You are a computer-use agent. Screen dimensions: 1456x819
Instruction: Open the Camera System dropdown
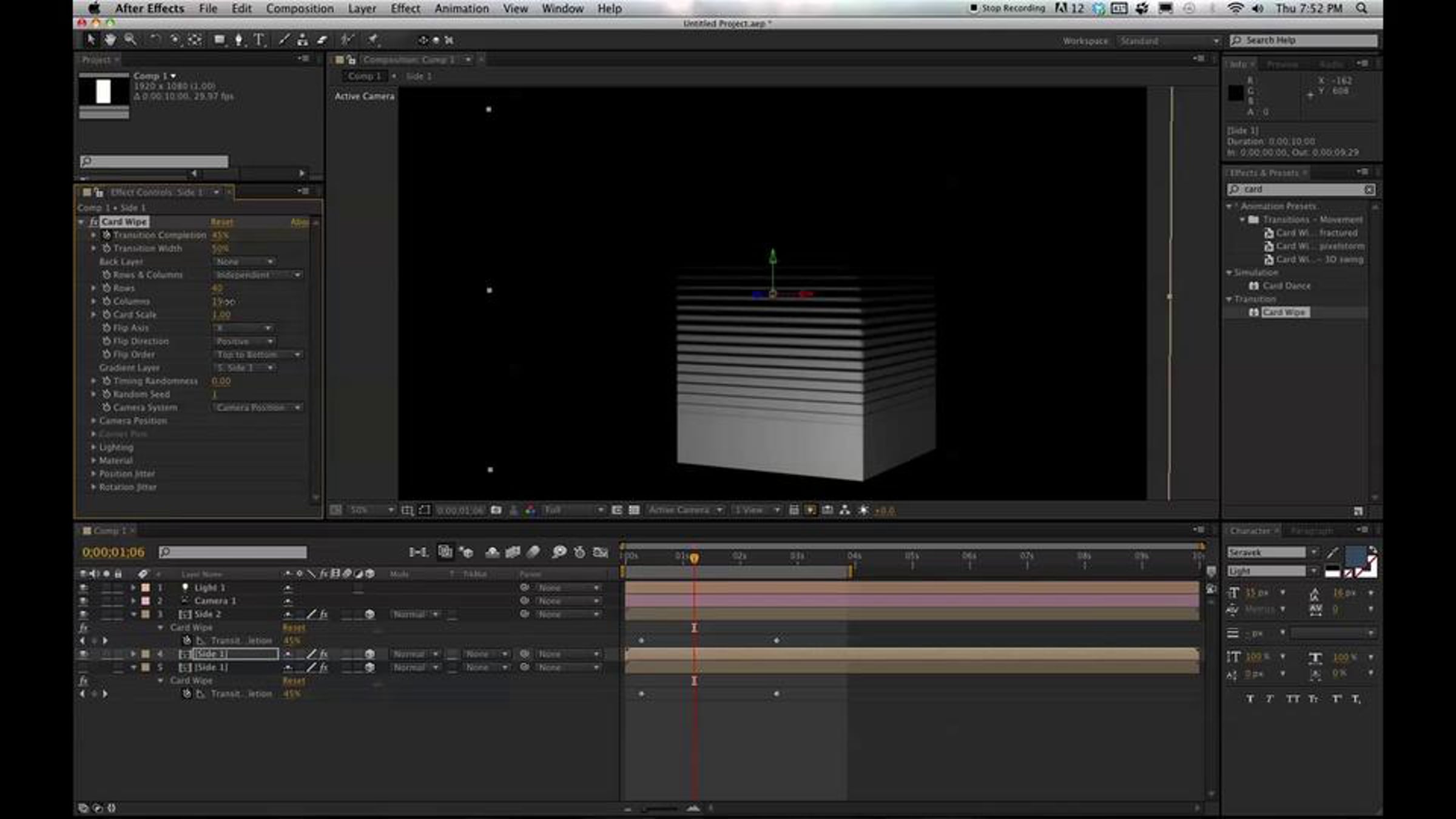point(259,408)
